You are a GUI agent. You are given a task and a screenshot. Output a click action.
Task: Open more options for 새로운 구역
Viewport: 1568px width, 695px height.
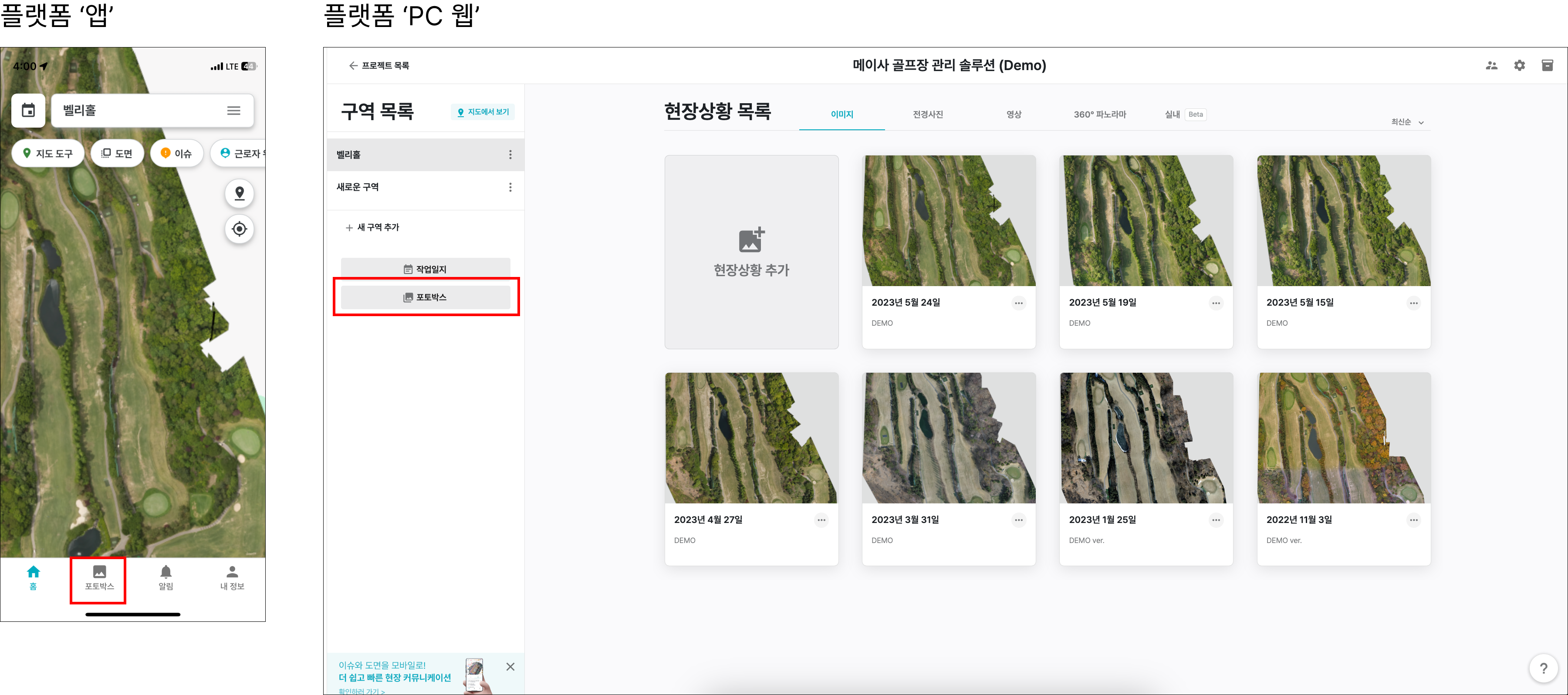510,187
